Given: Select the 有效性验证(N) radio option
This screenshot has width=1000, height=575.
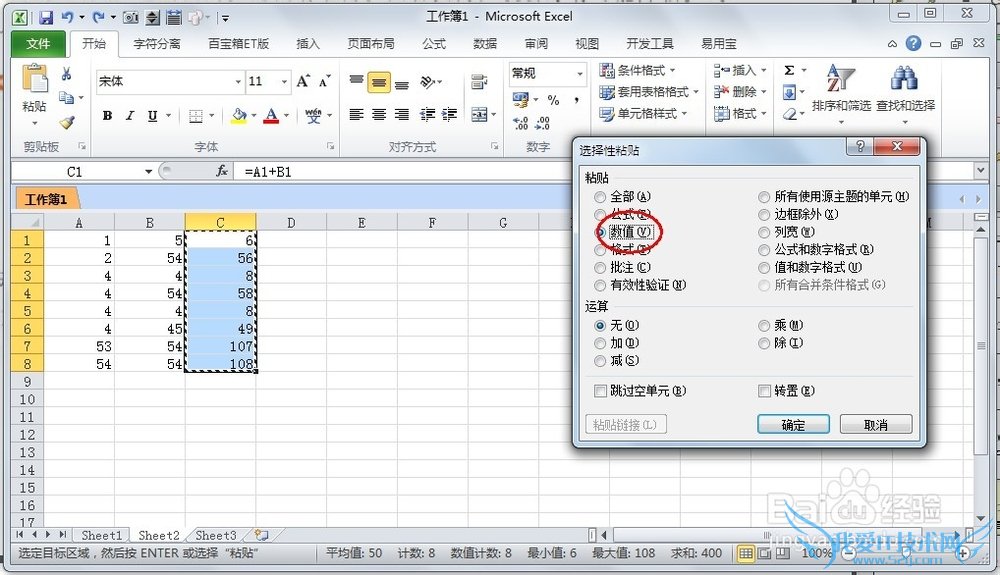Looking at the screenshot, I should tap(600, 286).
